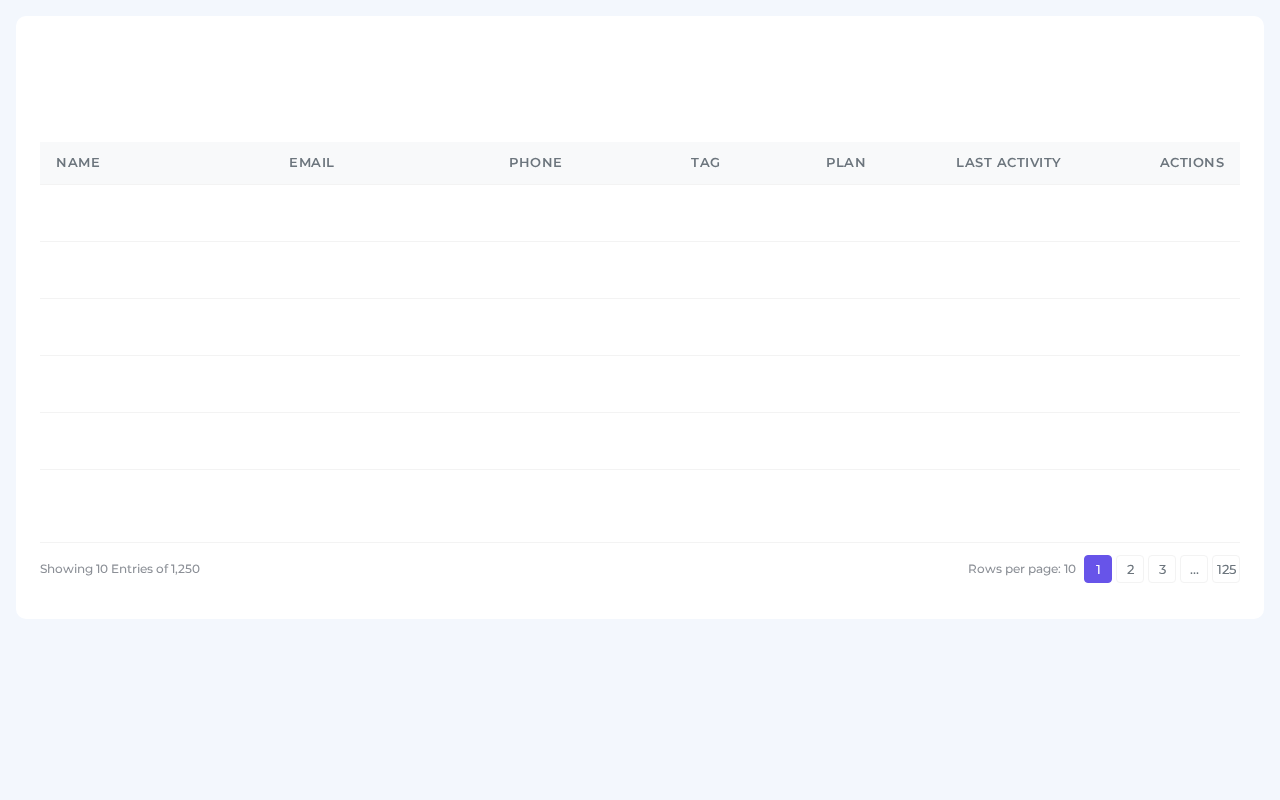The width and height of the screenshot is (1280, 800).
Task: Select the last table row
Action: click(640, 506)
